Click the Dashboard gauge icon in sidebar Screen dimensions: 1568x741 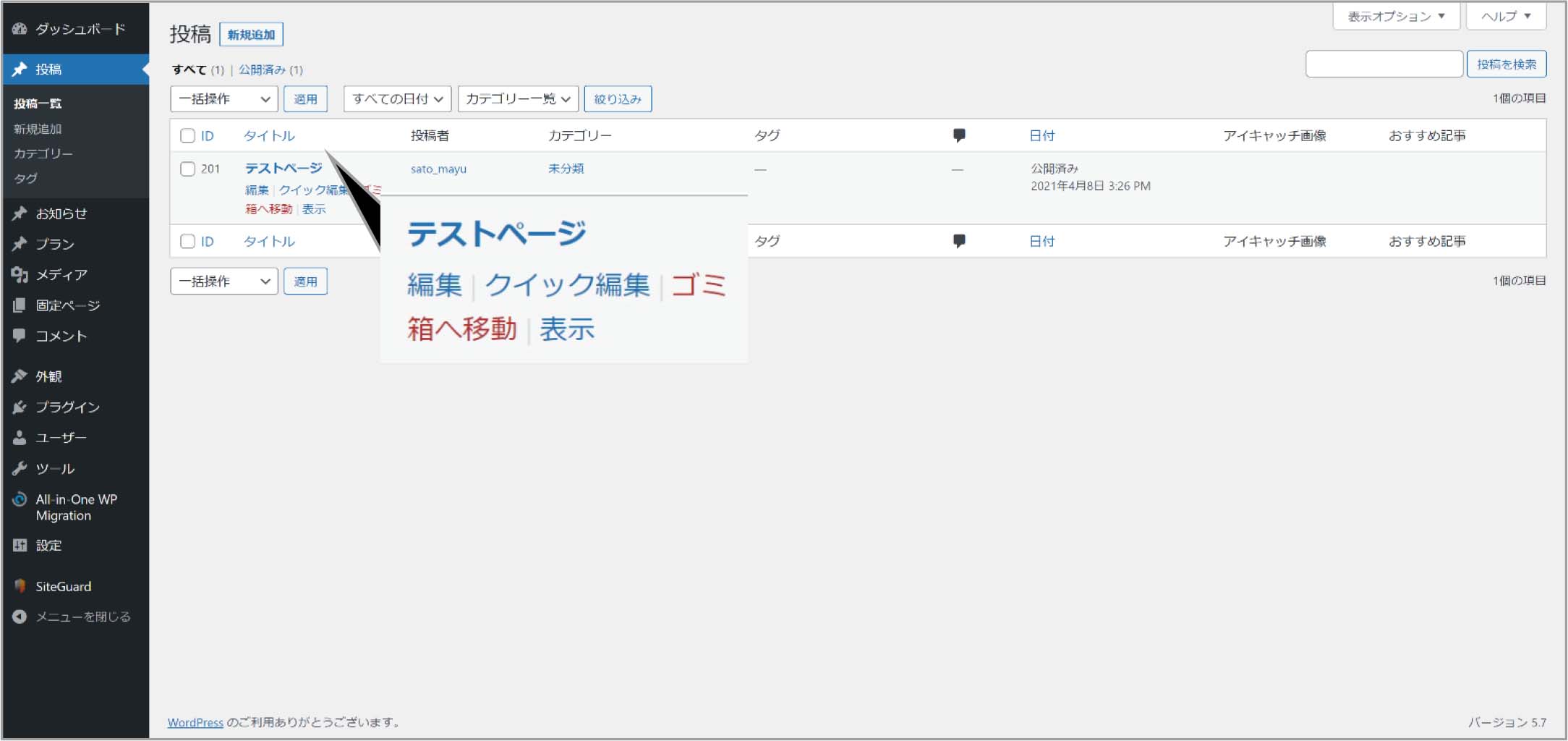[20, 29]
